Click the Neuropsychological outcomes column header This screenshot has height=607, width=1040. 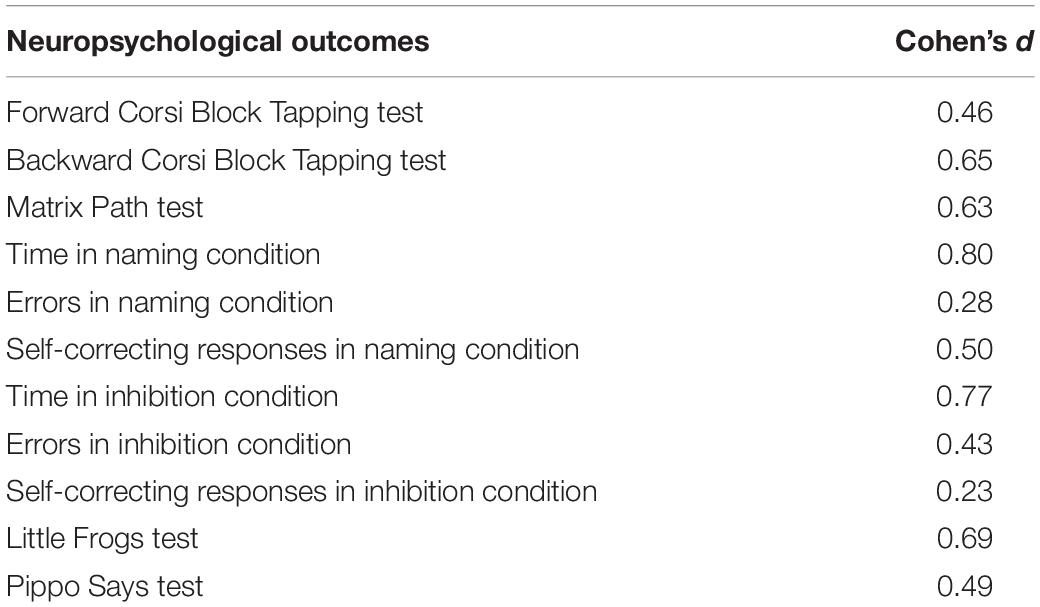(218, 42)
